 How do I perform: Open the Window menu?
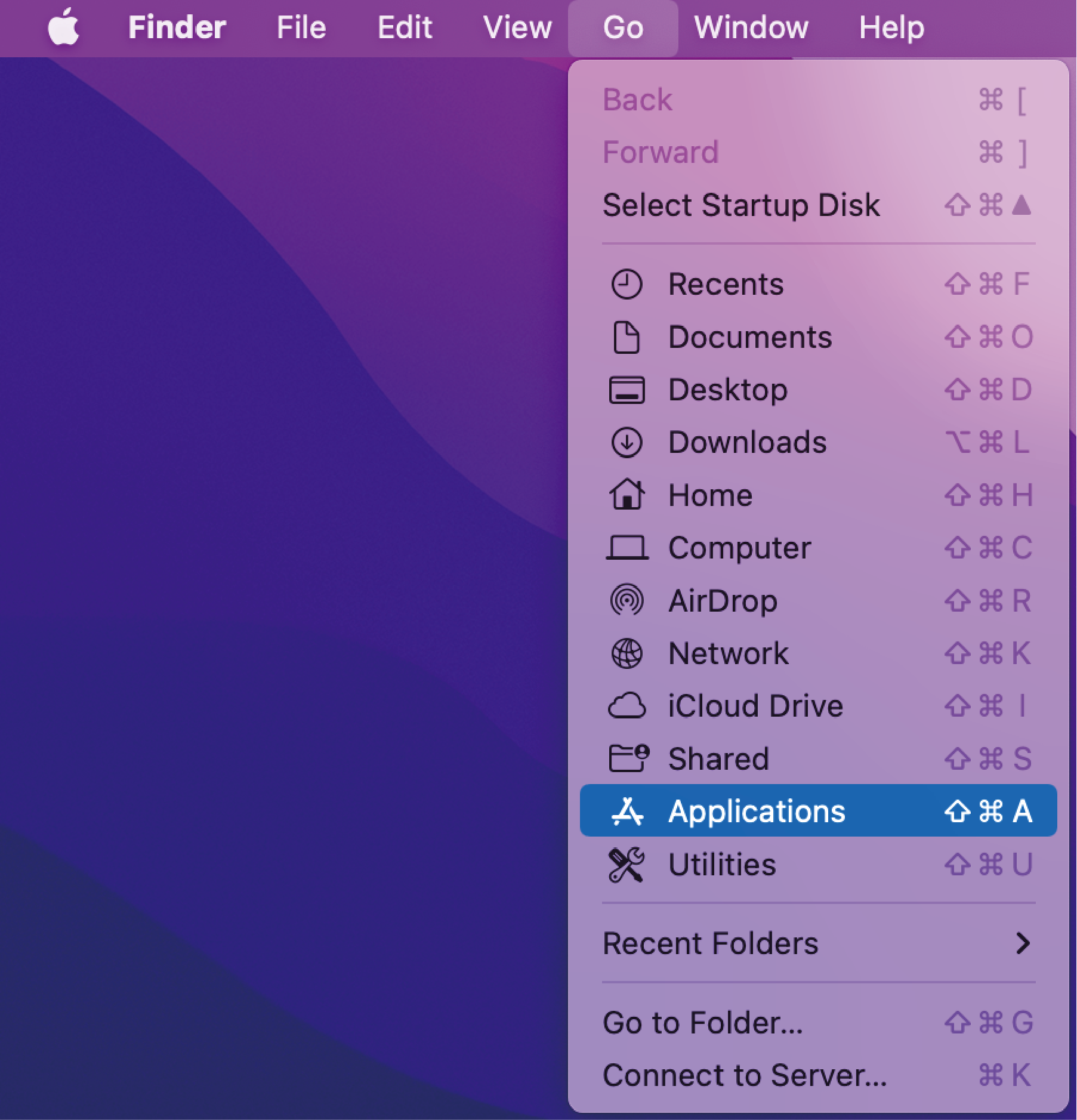point(751,27)
